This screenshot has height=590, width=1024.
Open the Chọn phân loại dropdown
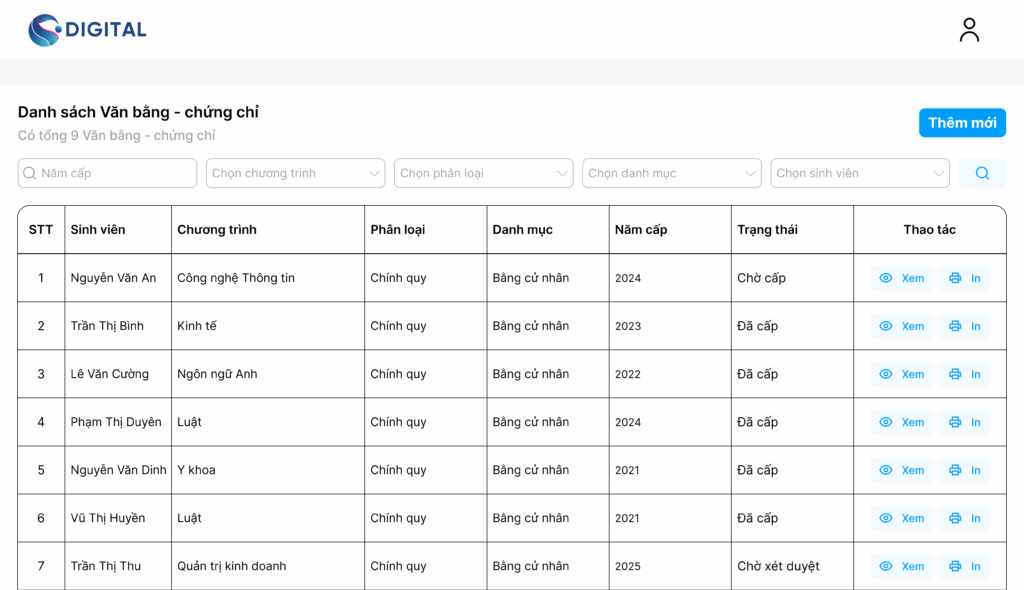tap(483, 173)
